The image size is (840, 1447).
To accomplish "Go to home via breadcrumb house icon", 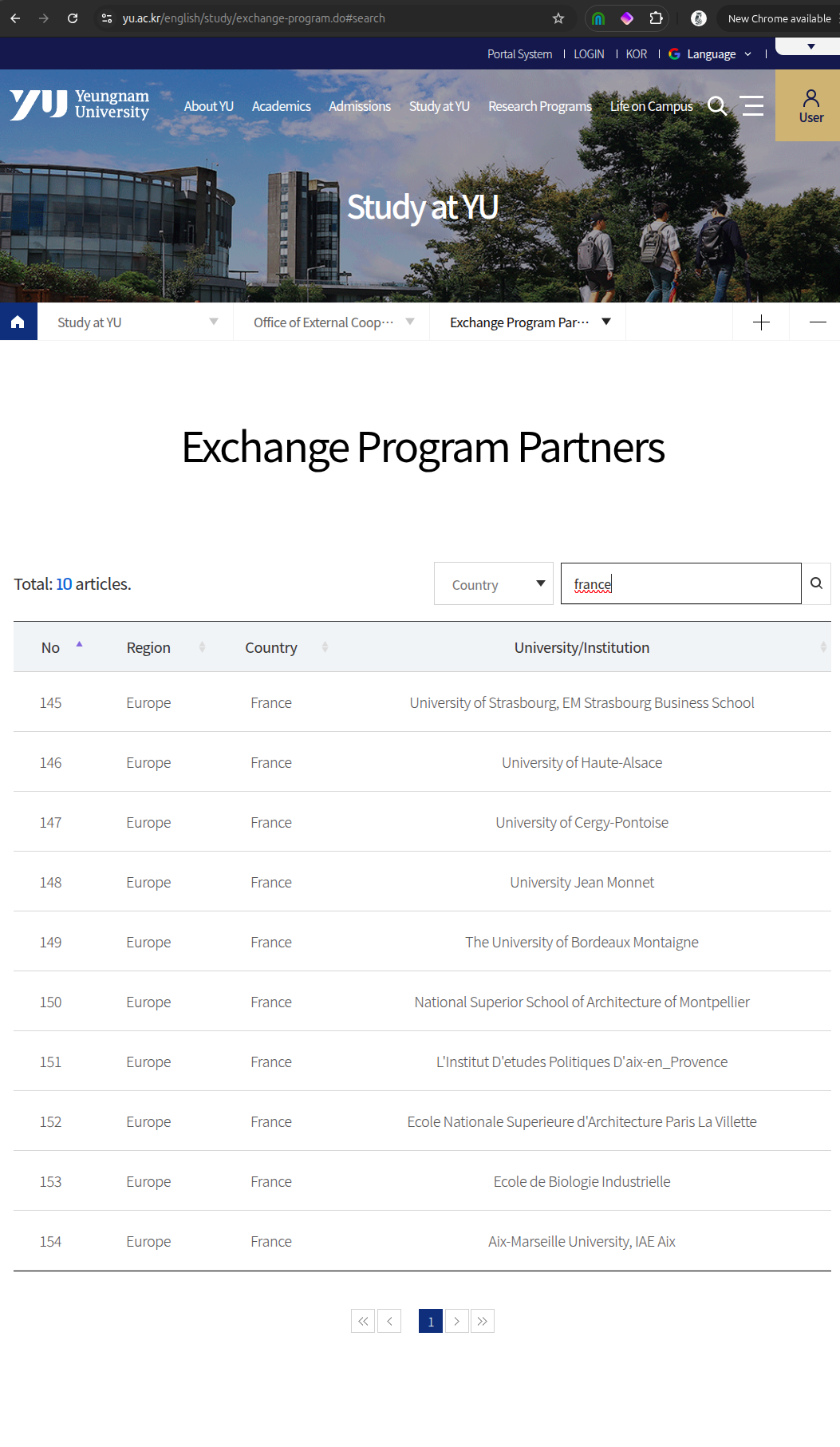I will pyautogui.click(x=18, y=322).
